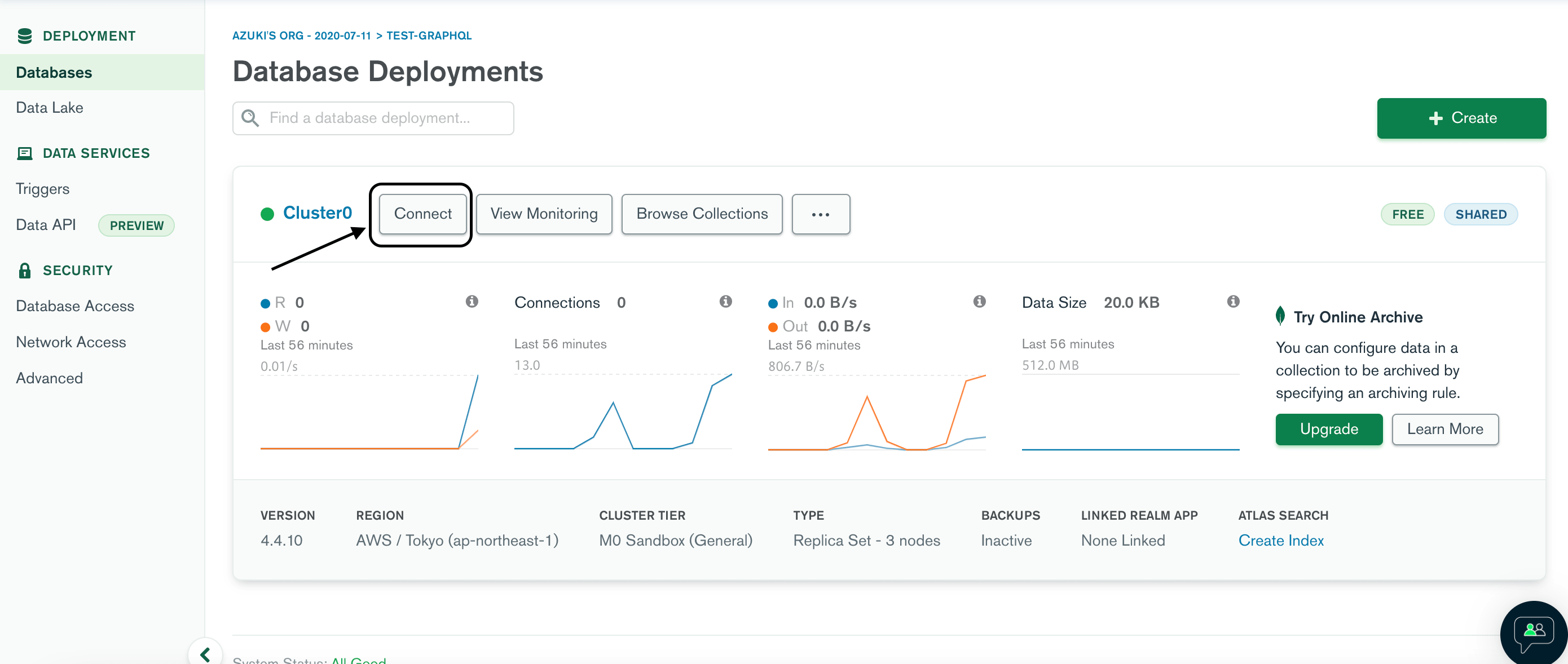This screenshot has height=664, width=1568.
Task: Click region text AWS / Tokyo (ap-northeast-1)
Action: coord(457,541)
